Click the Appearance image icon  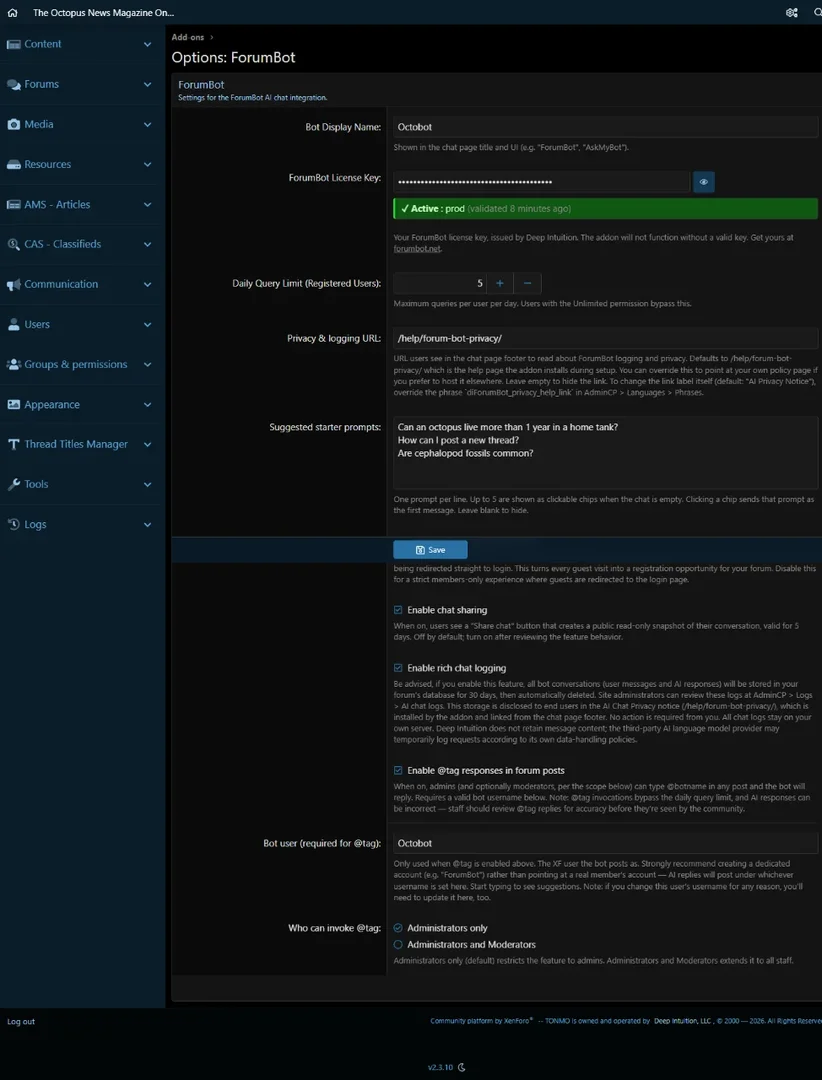click(14, 404)
